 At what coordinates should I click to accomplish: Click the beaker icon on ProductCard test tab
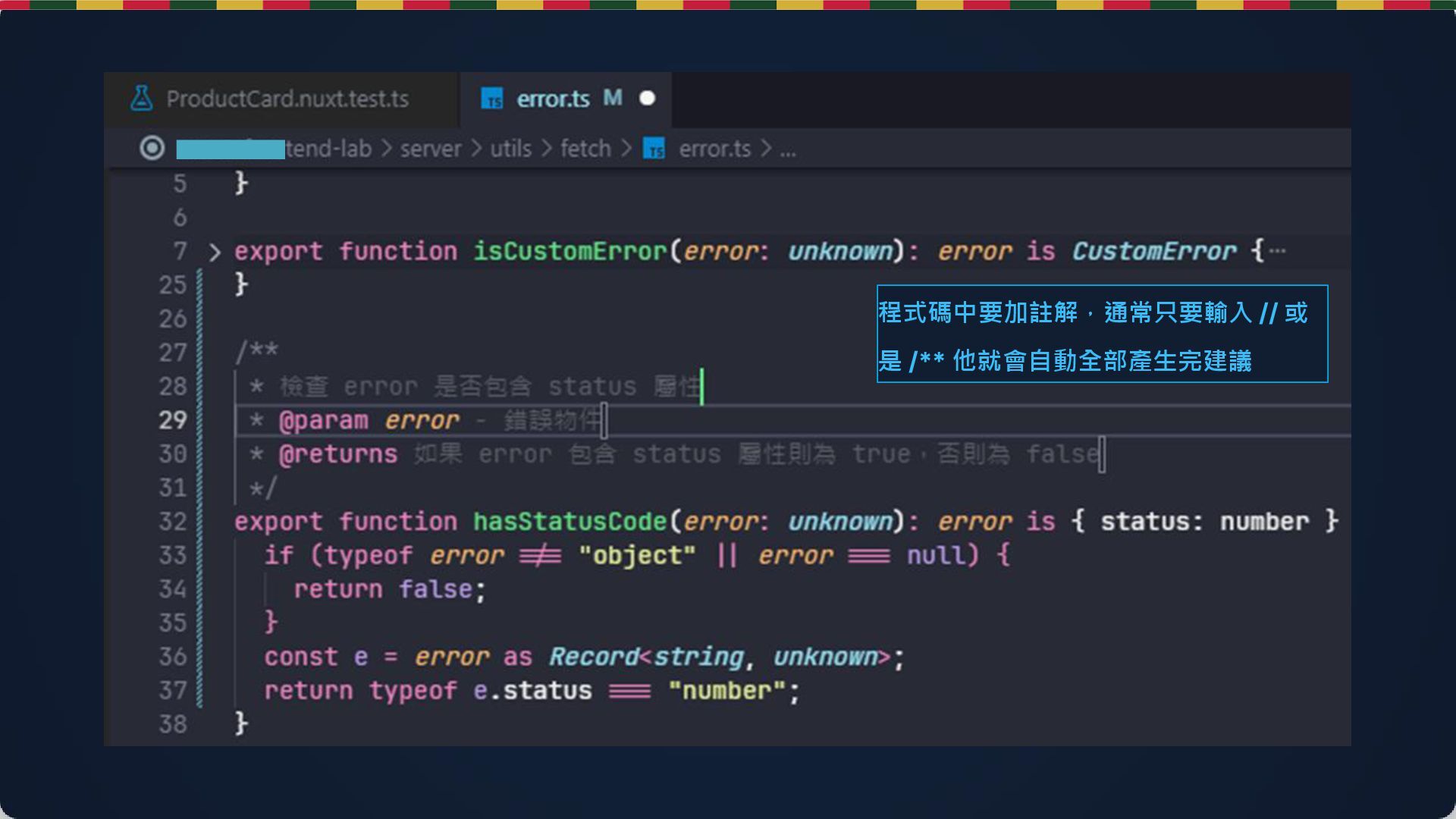[x=142, y=99]
